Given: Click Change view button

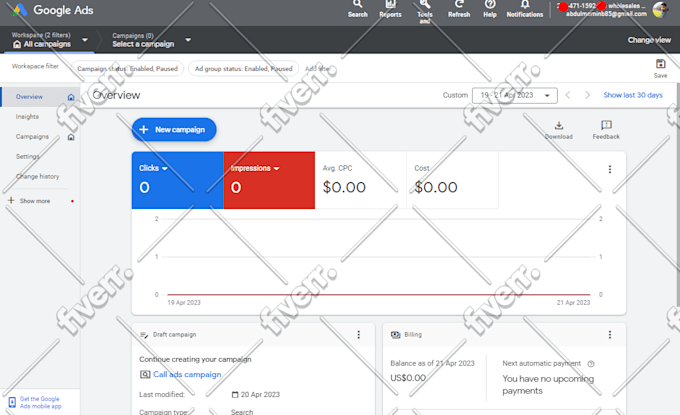Looking at the screenshot, I should point(649,40).
